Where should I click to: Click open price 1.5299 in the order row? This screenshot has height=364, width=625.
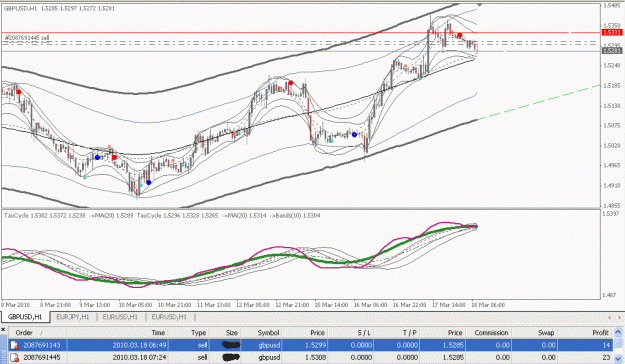coord(317,345)
